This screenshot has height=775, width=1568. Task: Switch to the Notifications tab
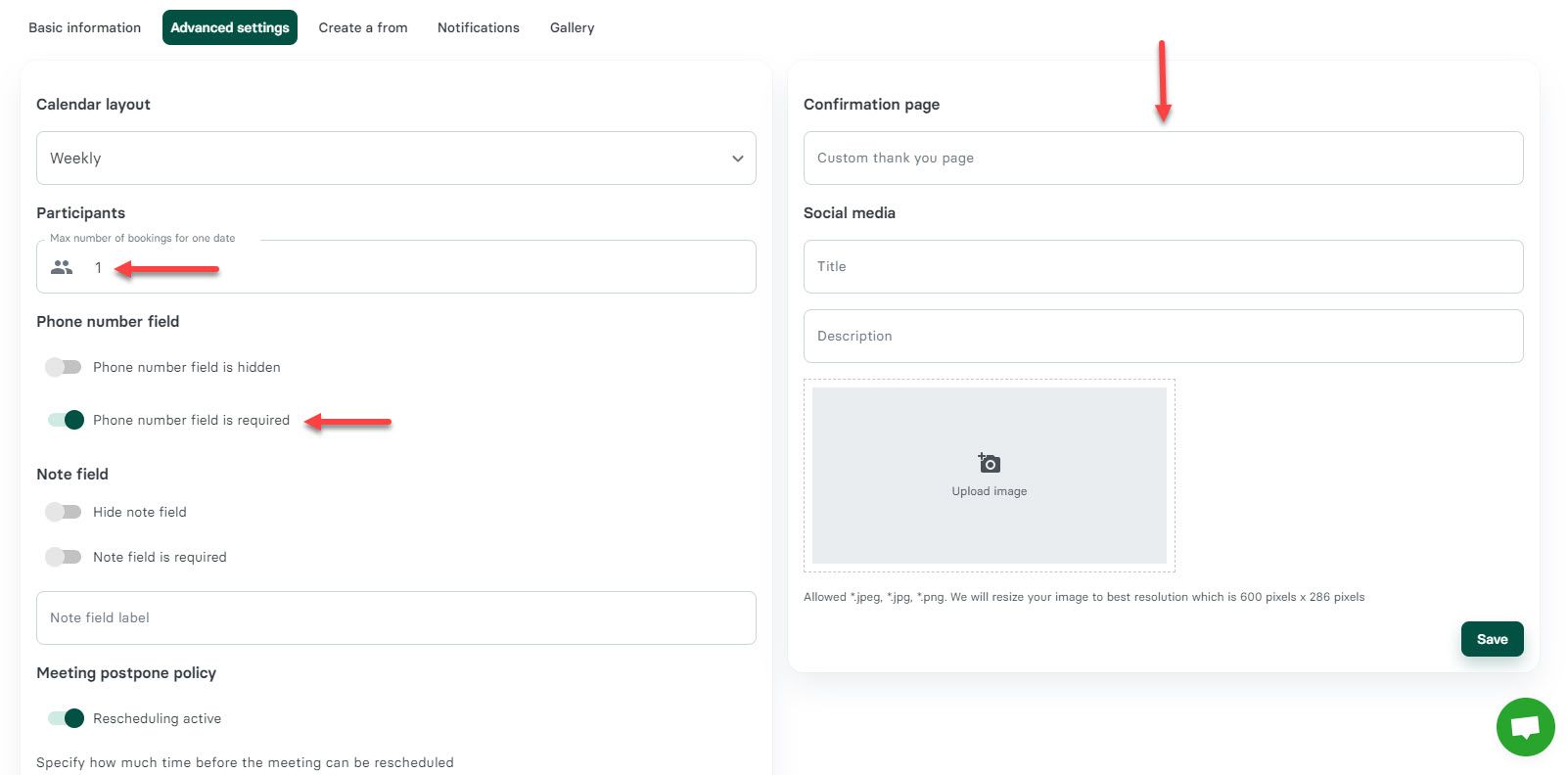coord(478,27)
